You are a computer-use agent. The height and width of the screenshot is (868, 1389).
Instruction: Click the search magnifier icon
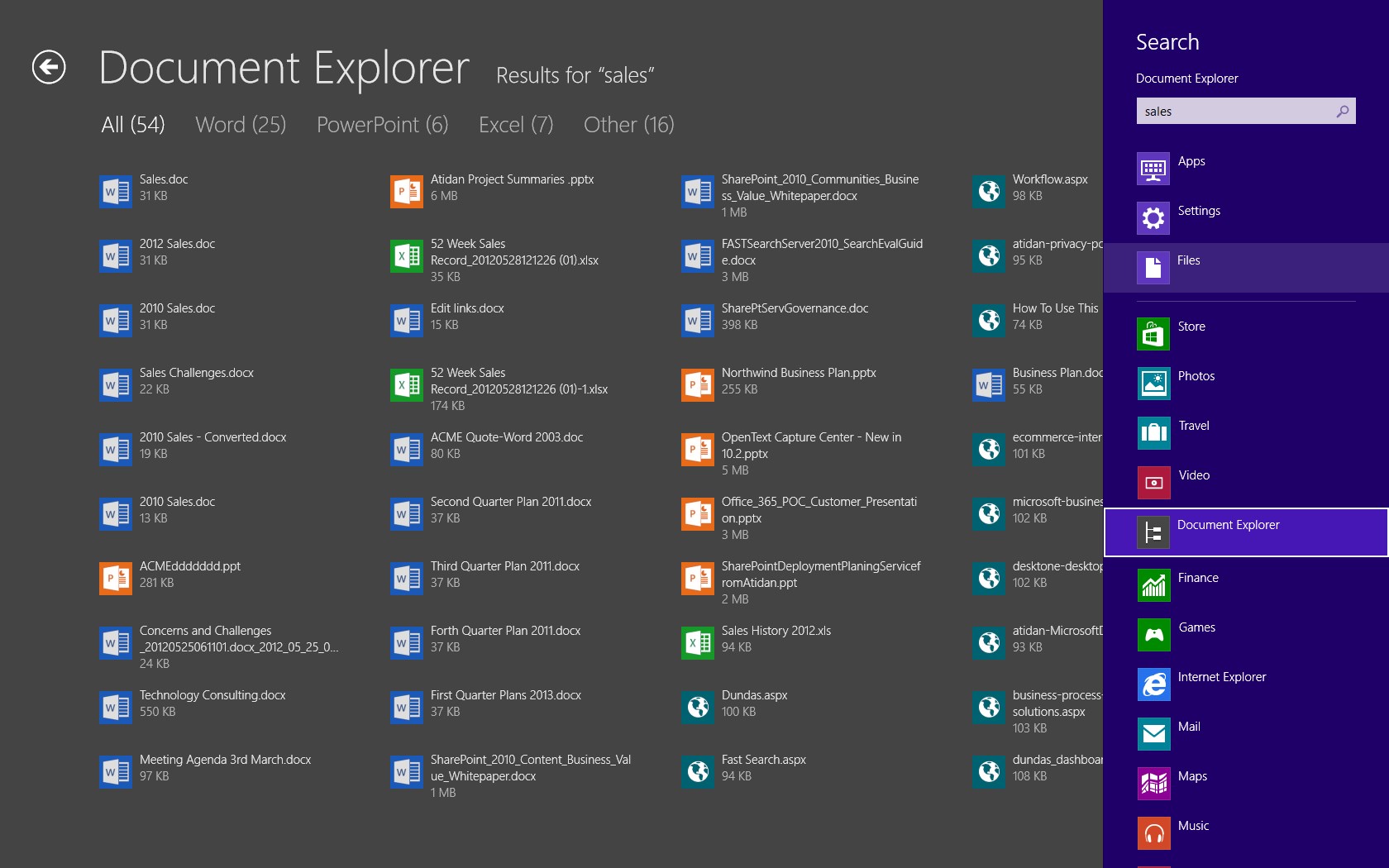(x=1343, y=111)
